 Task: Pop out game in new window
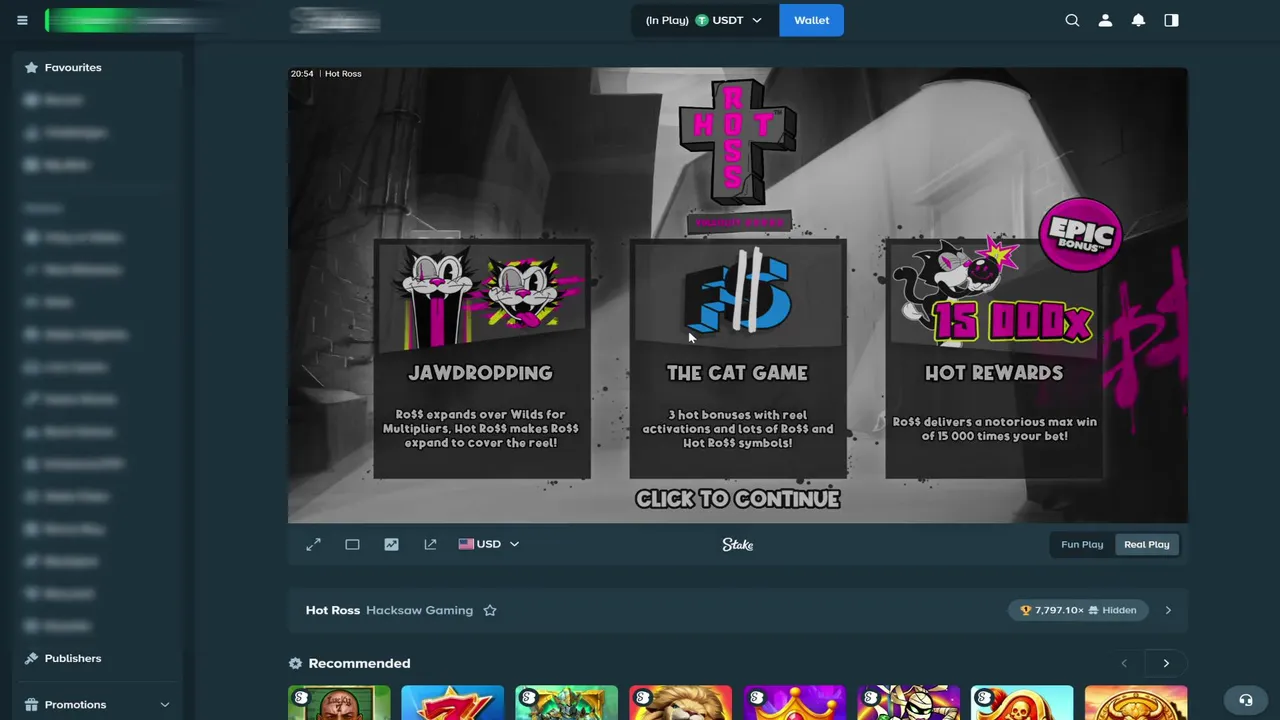430,544
